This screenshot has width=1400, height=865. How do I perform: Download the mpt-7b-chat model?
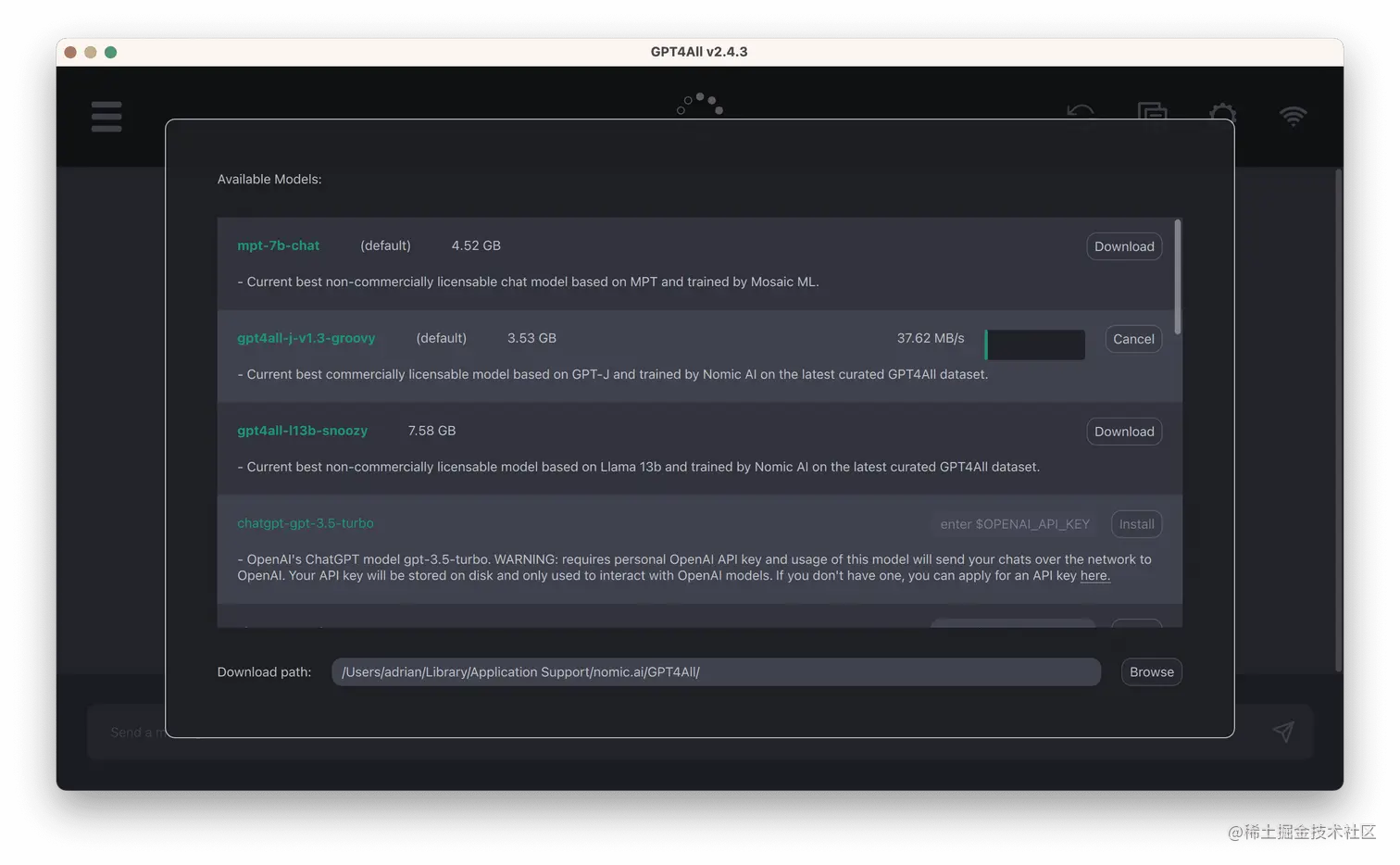(1124, 246)
